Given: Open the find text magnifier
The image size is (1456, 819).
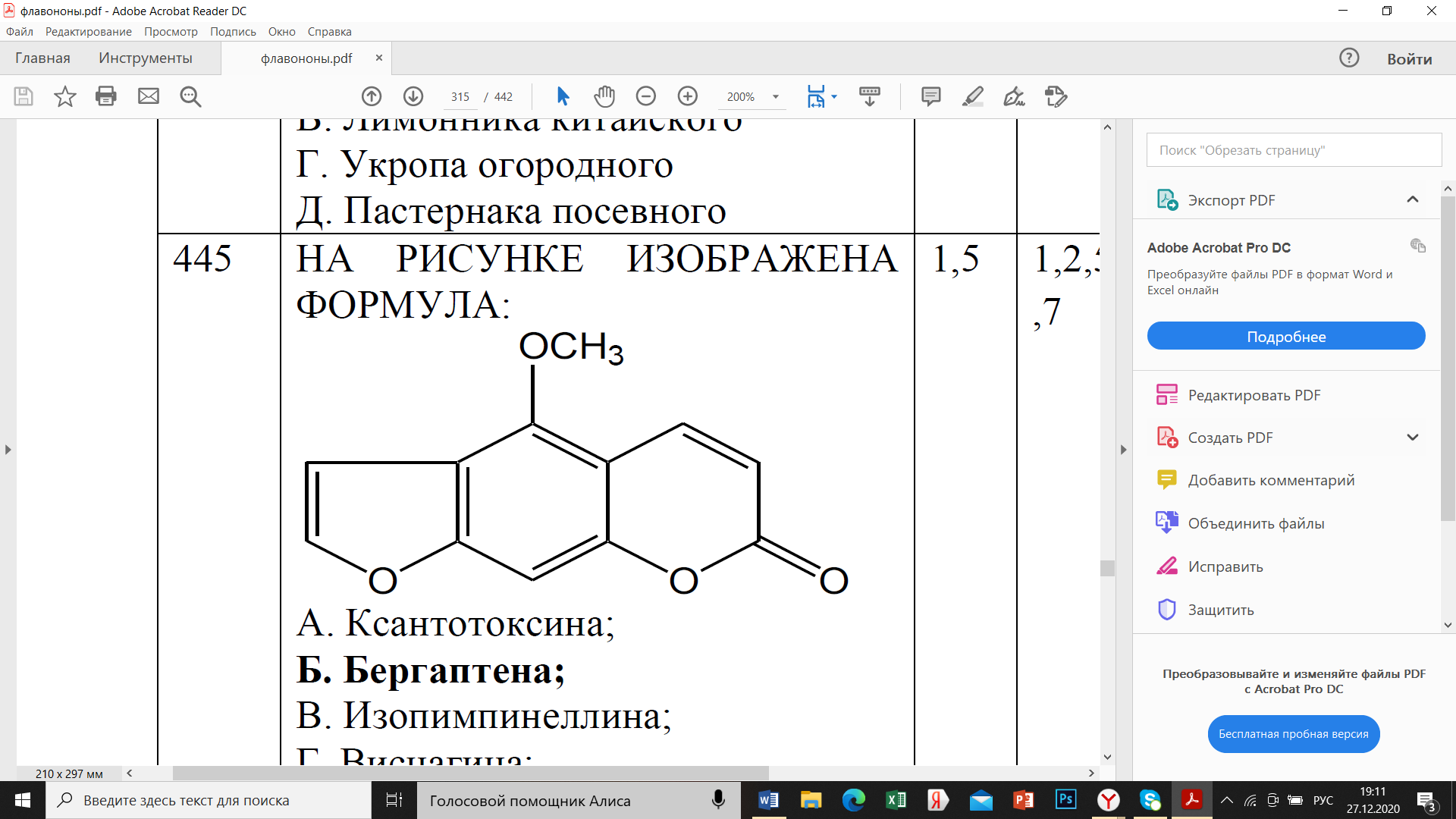Looking at the screenshot, I should 190,96.
